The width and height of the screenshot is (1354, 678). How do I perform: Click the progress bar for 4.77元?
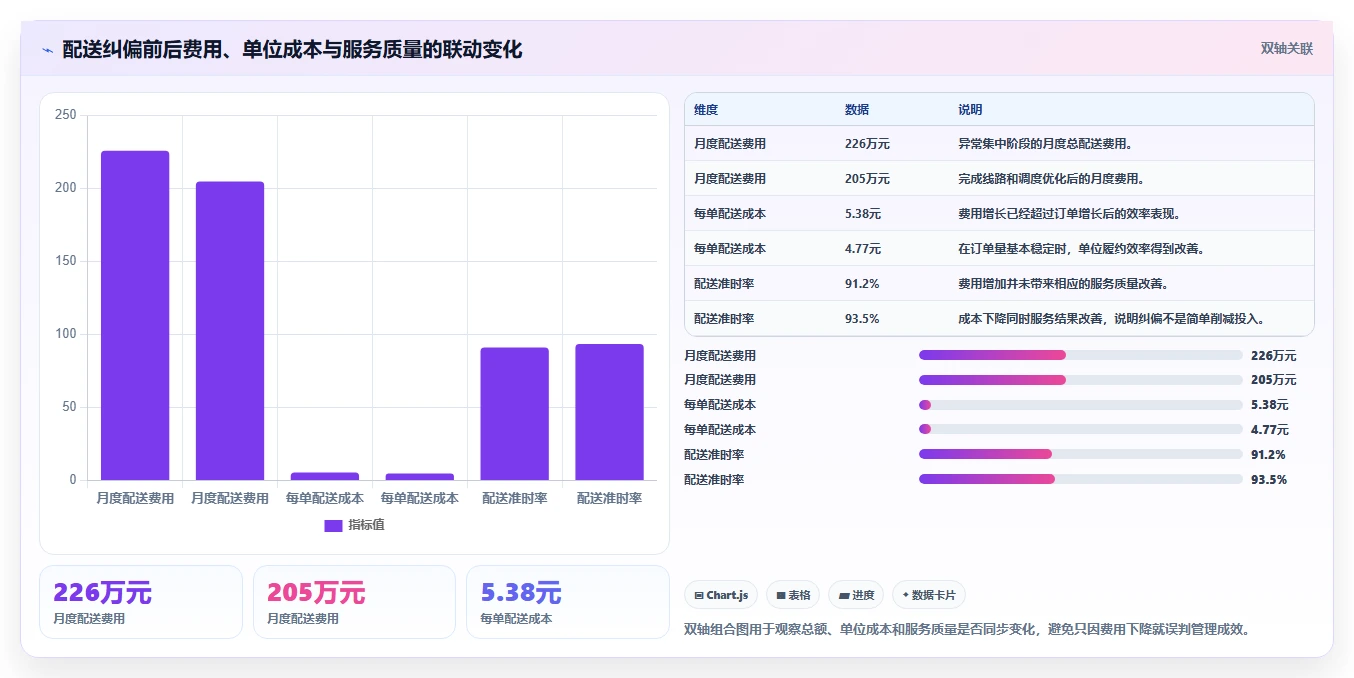coord(1080,430)
